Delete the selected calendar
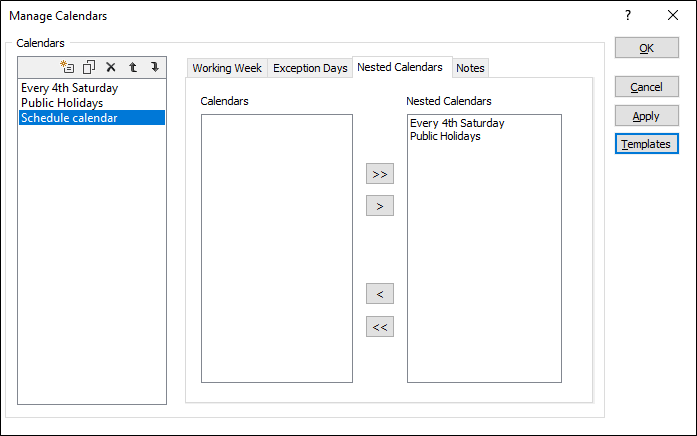Image resolution: width=697 pixels, height=436 pixels. [x=111, y=67]
